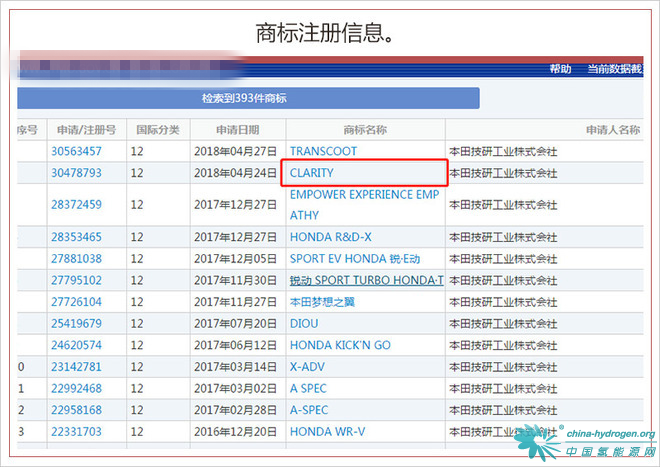The width and height of the screenshot is (660, 467).
Task: Open the TRANSCOOT trademark link
Action: pos(323,151)
